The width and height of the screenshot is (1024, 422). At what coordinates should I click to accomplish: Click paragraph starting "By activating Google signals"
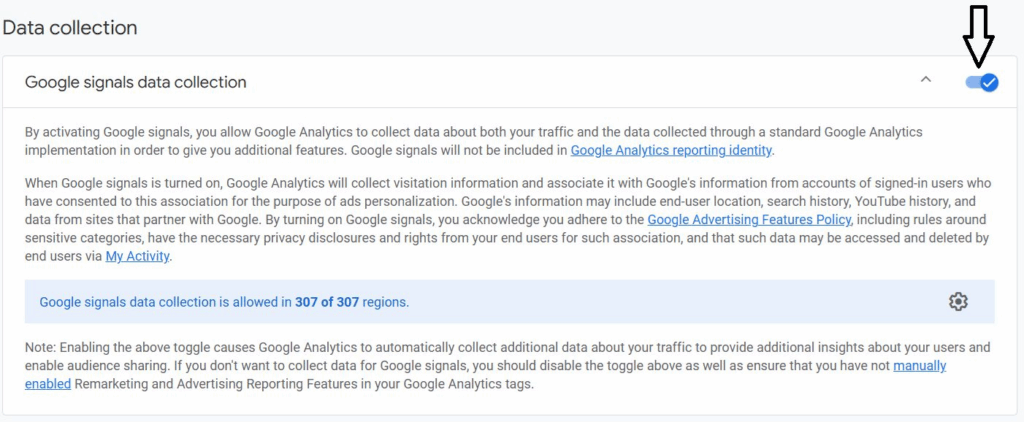[473, 141]
